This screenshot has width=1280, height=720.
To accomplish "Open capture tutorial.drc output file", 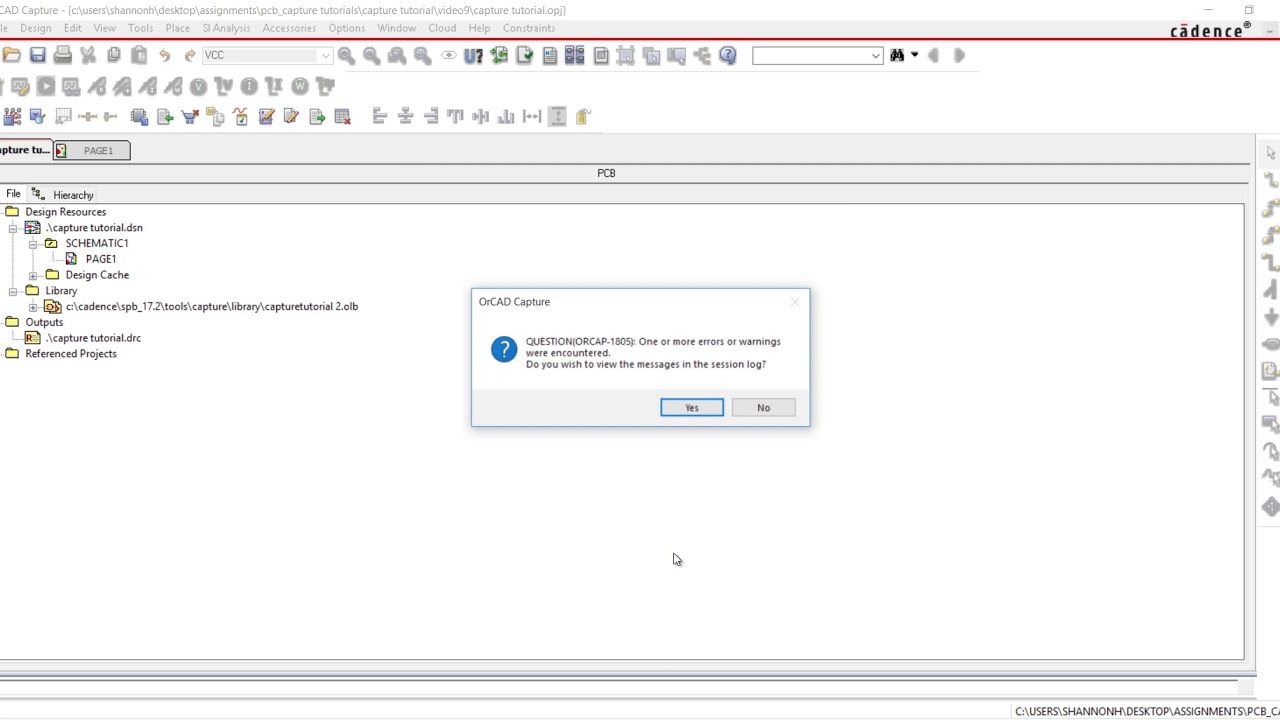I will tap(93, 338).
